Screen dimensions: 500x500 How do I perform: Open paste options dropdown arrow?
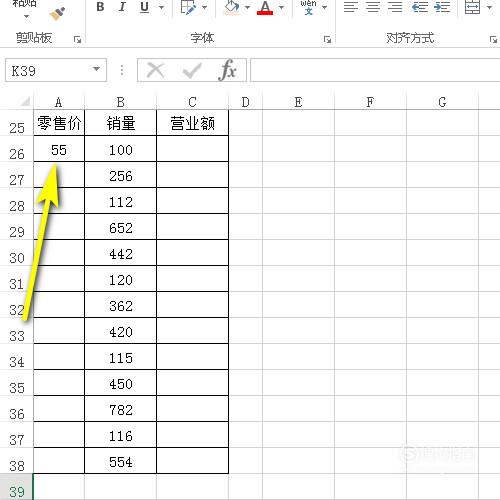26,16
